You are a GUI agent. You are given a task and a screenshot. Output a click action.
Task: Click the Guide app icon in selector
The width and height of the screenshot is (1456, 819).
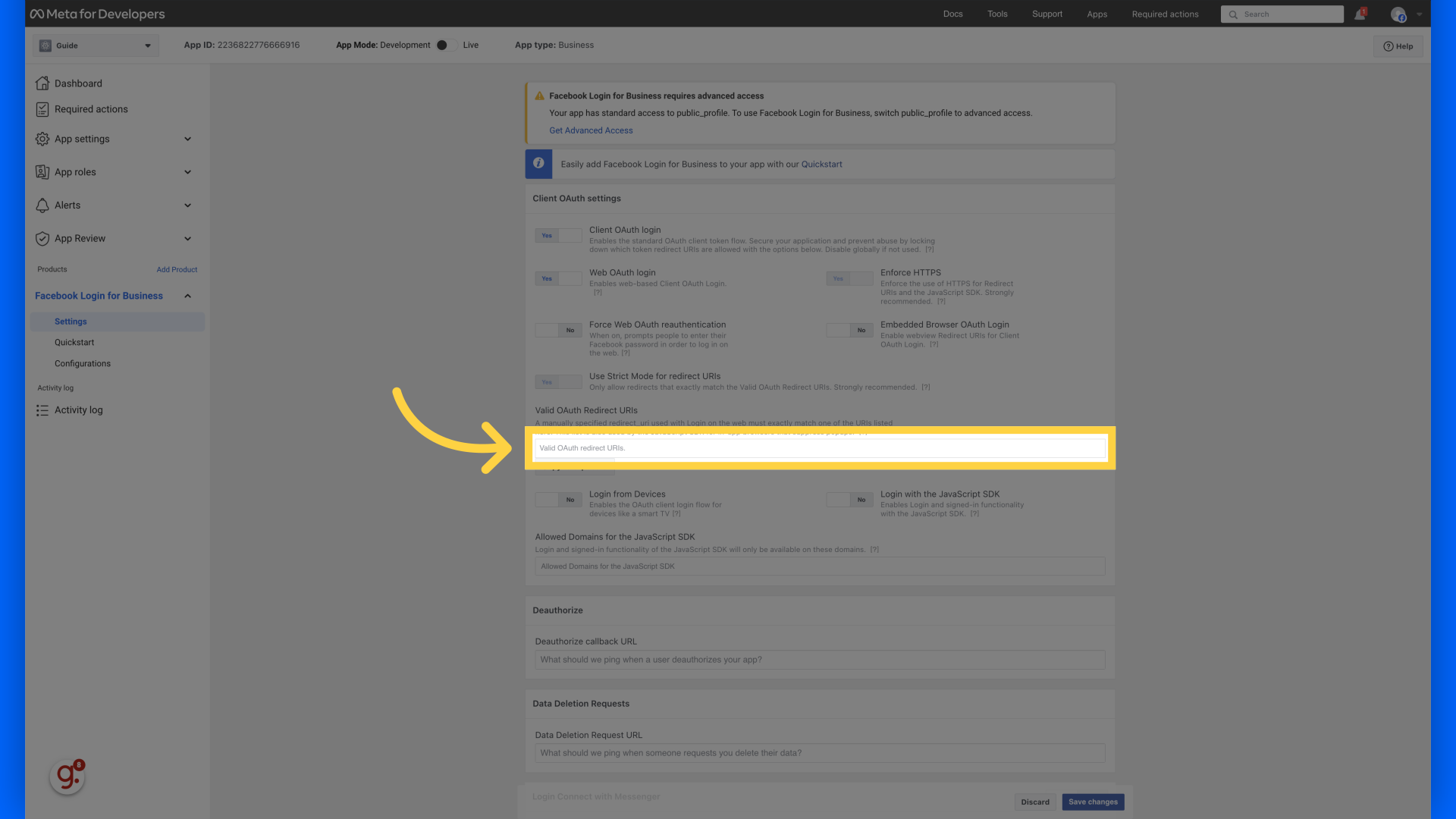(x=45, y=45)
